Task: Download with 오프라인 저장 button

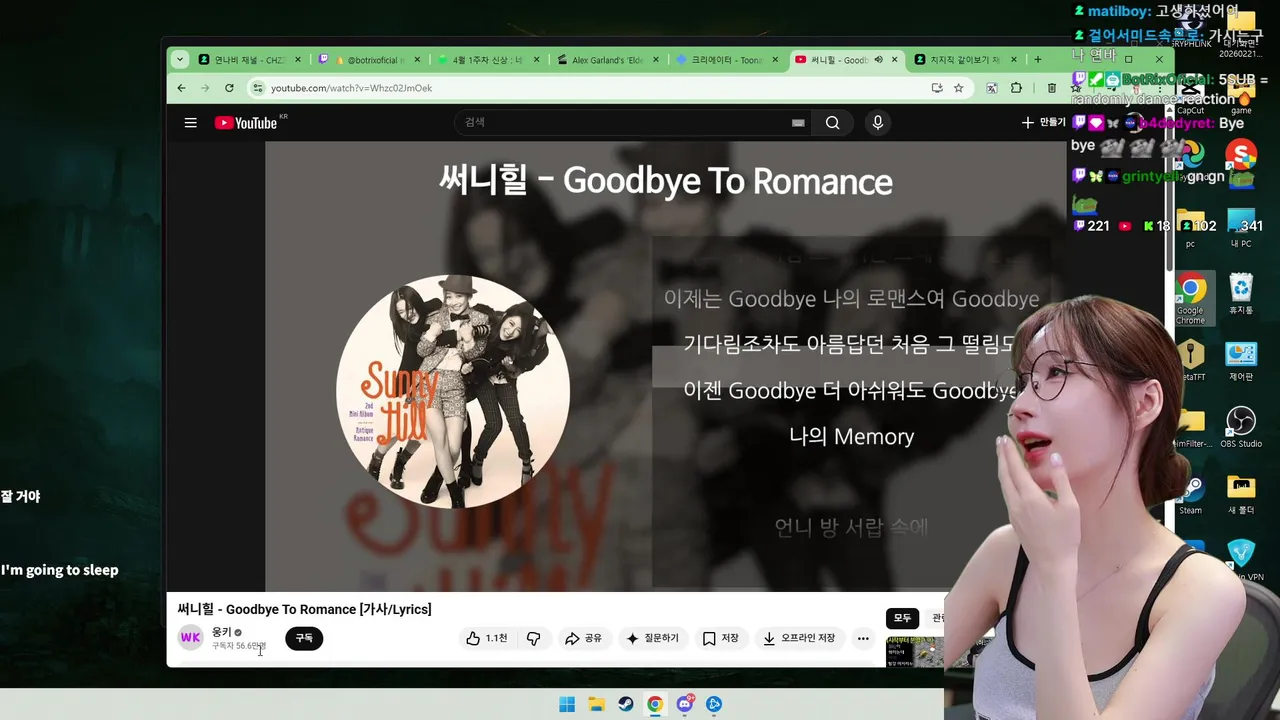Action: [x=798, y=638]
